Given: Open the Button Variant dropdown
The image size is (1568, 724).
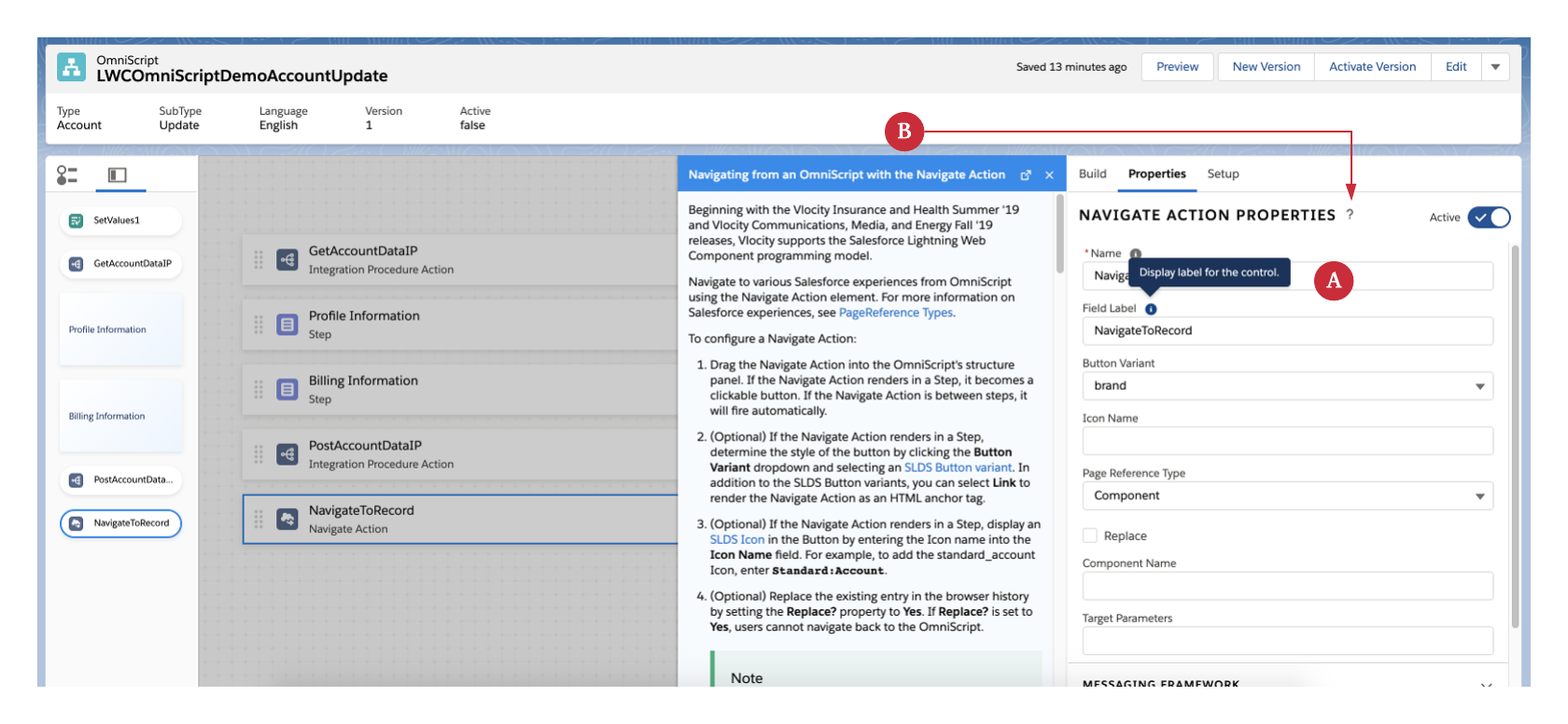Looking at the screenshot, I should coord(1287,386).
